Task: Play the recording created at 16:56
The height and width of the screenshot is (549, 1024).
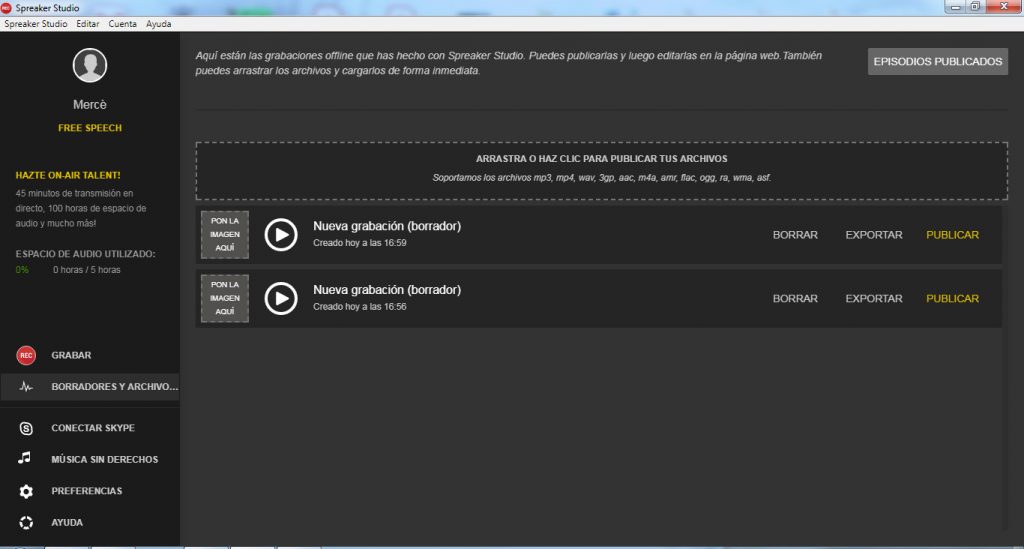Action: coord(281,298)
